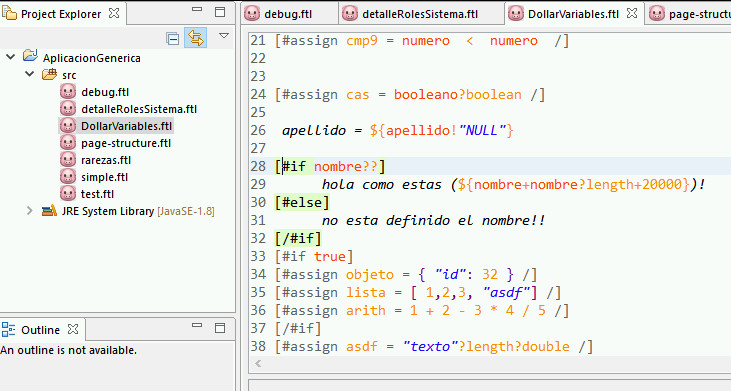731x391 pixels.
Task: Select the JRE System Library label
Action: (x=108, y=211)
